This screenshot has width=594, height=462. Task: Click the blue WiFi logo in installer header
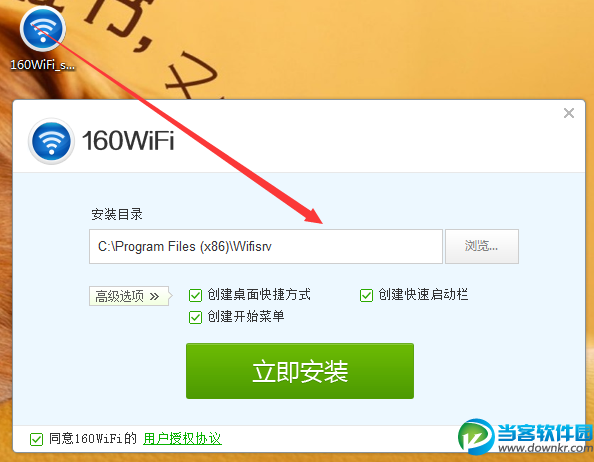51,141
